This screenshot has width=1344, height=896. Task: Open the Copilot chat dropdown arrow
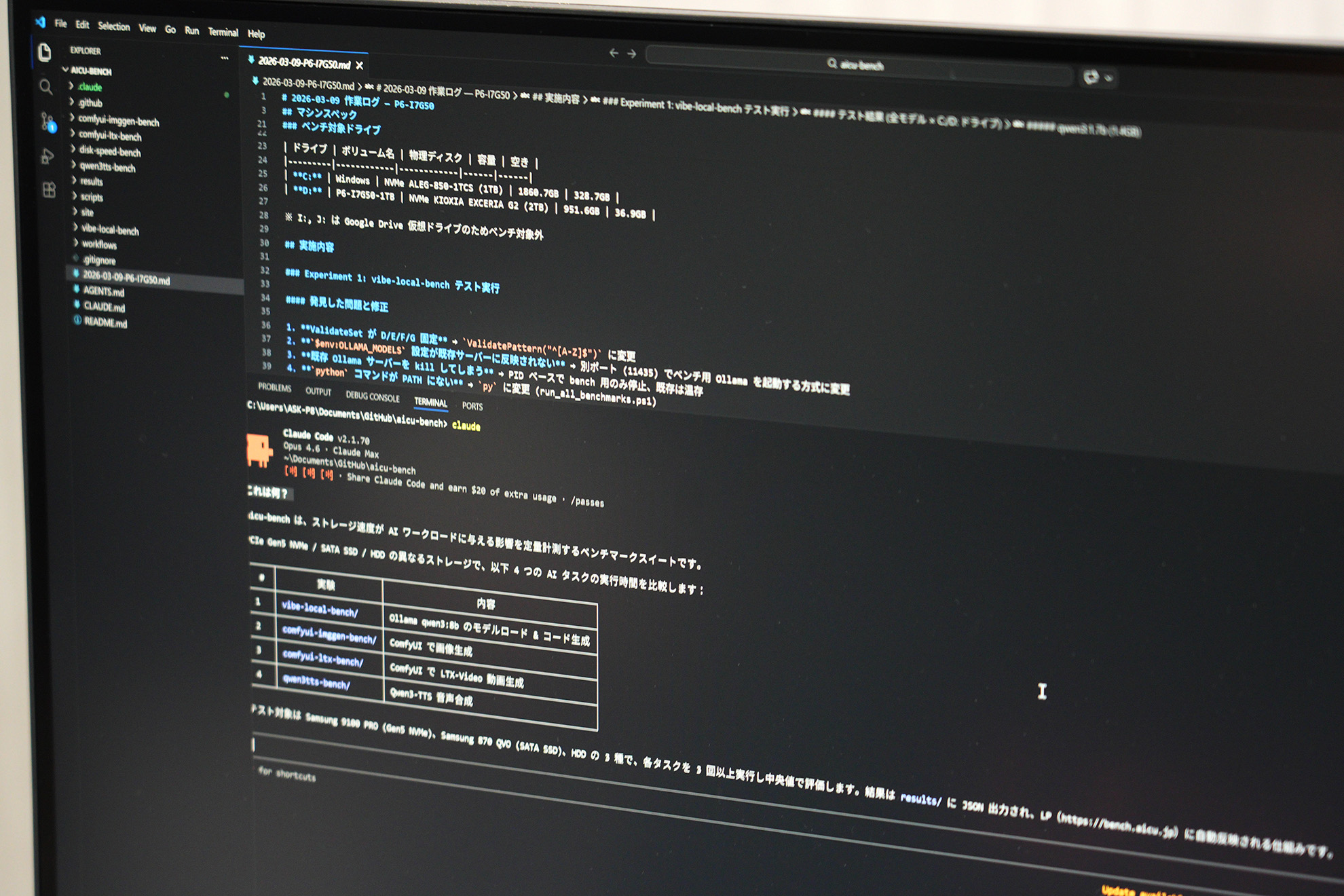[1109, 78]
